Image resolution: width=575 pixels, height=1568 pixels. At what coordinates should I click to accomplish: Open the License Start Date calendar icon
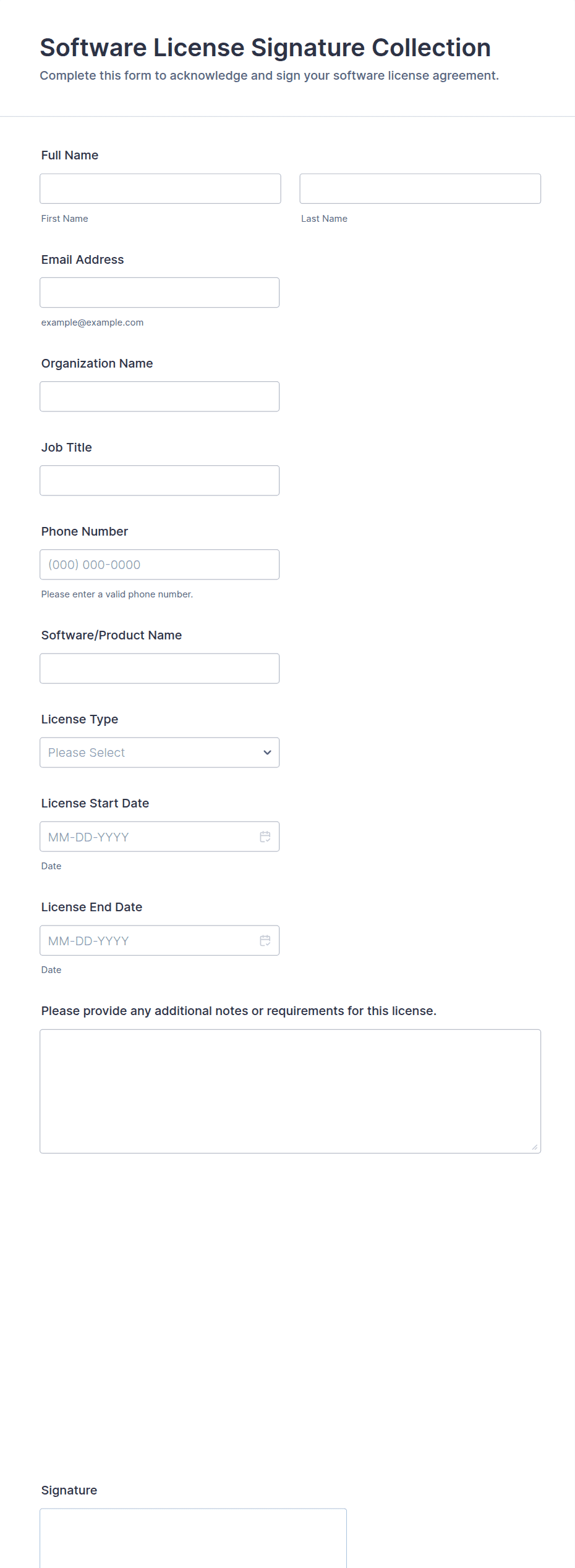pyautogui.click(x=265, y=837)
